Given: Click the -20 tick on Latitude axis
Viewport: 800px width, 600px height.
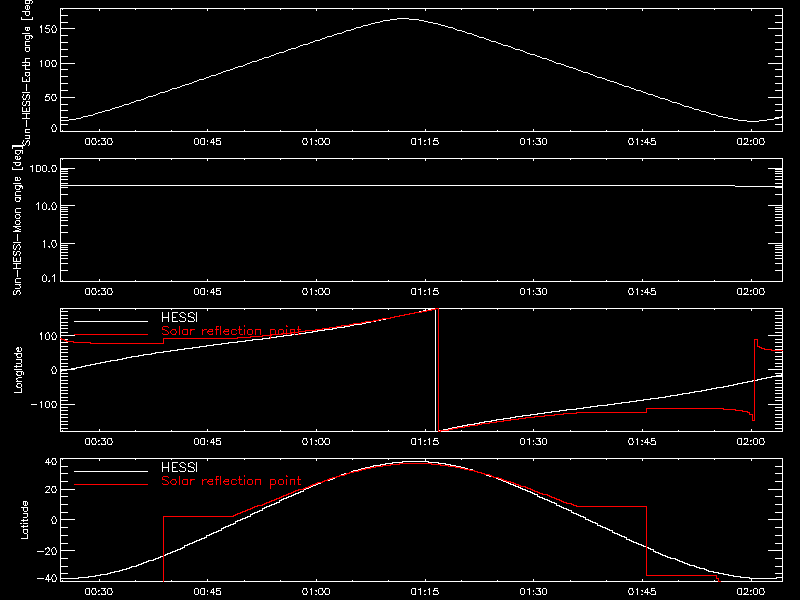Looking at the screenshot, I should coord(47,551).
